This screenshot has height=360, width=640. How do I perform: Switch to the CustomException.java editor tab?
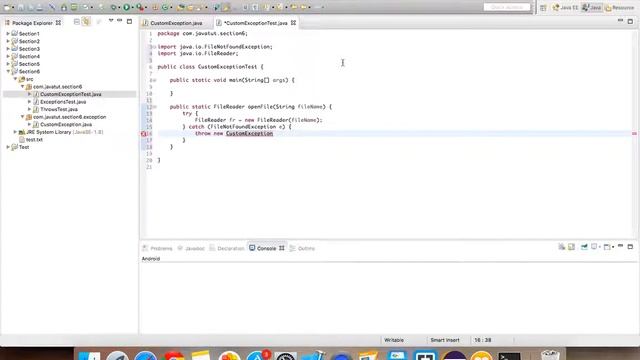(176, 23)
